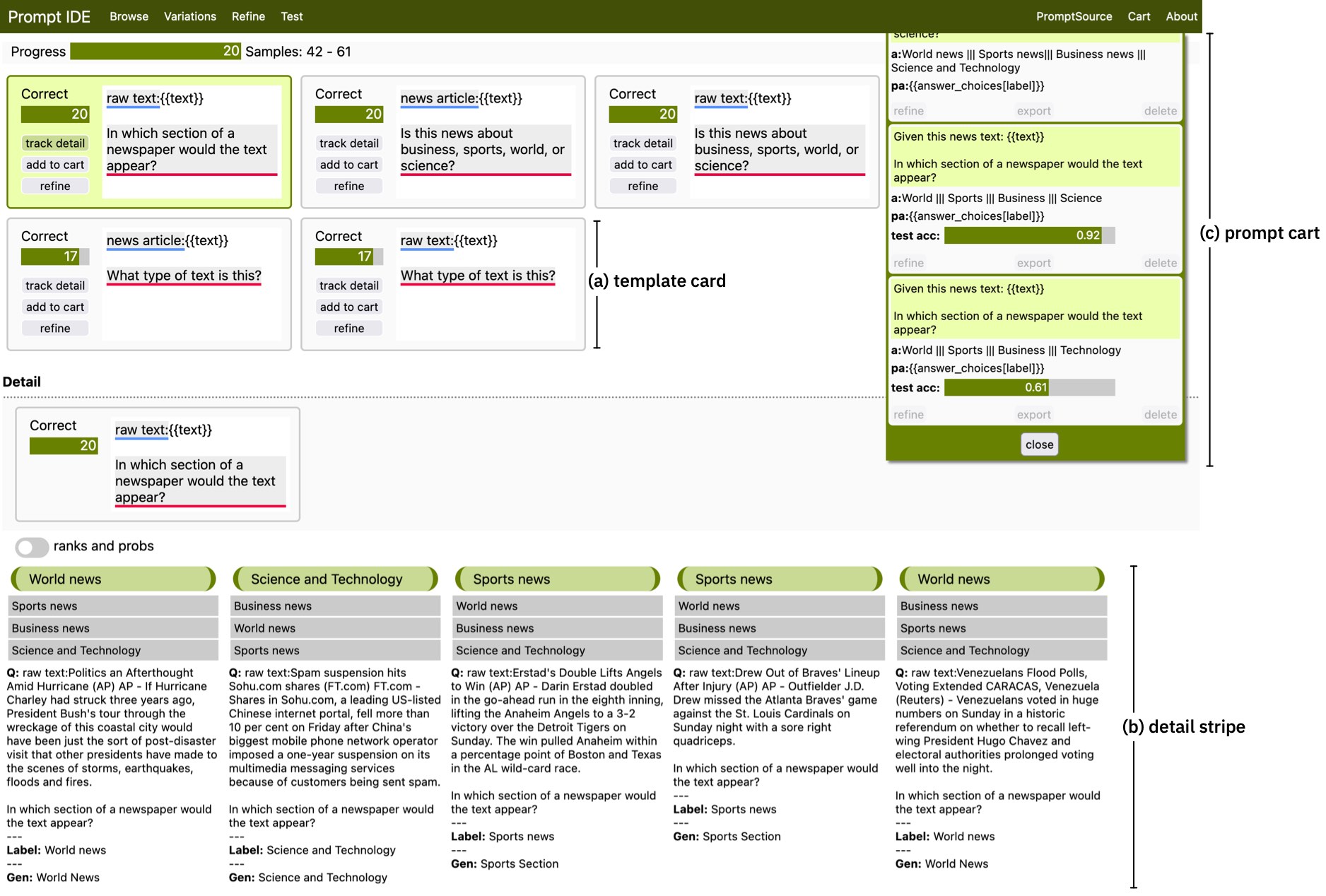
Task: Open the PromptSource link
Action: [x=1073, y=16]
